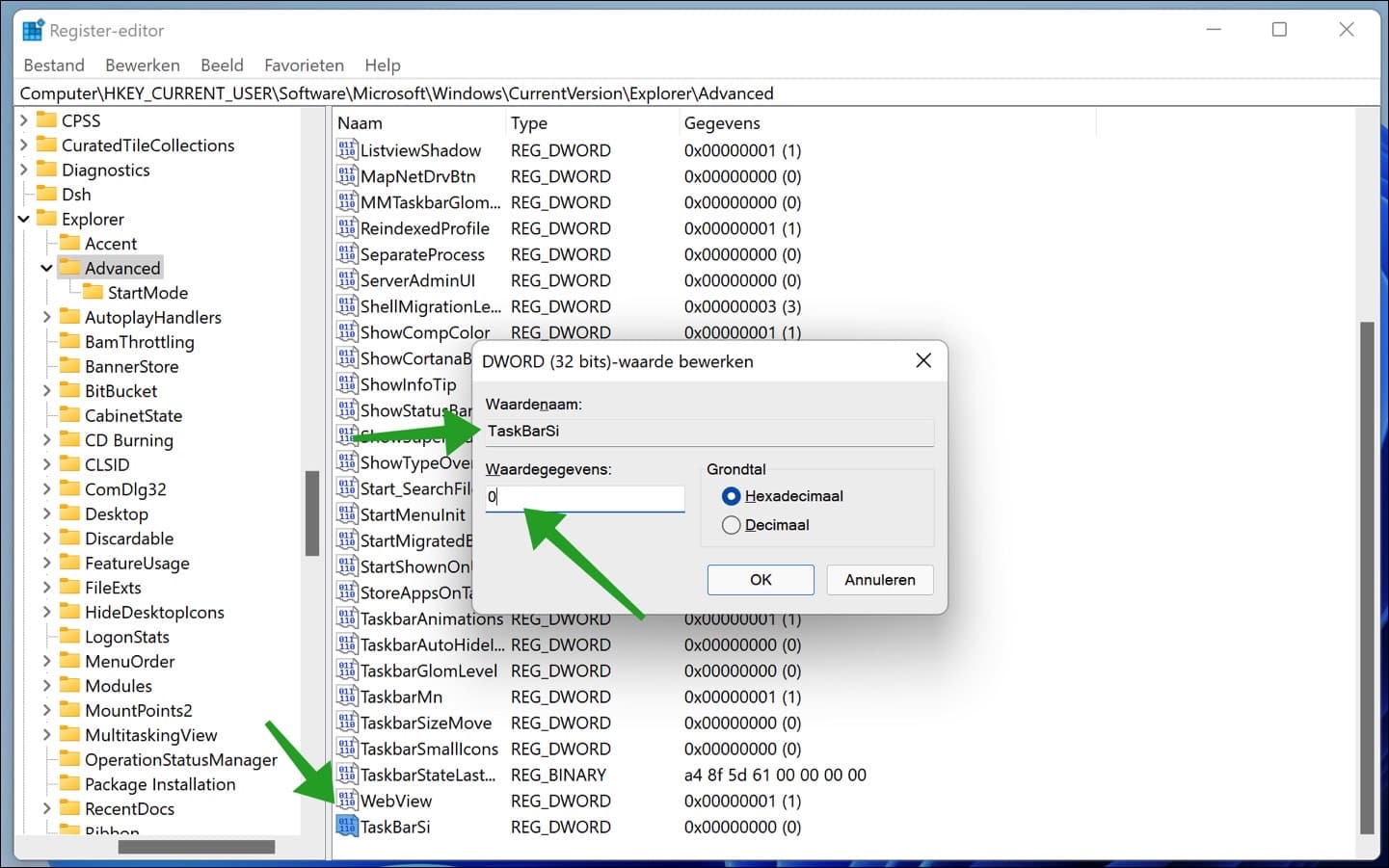This screenshot has height=868, width=1389.
Task: Click the ListviewShadow value icon
Action: (x=347, y=150)
